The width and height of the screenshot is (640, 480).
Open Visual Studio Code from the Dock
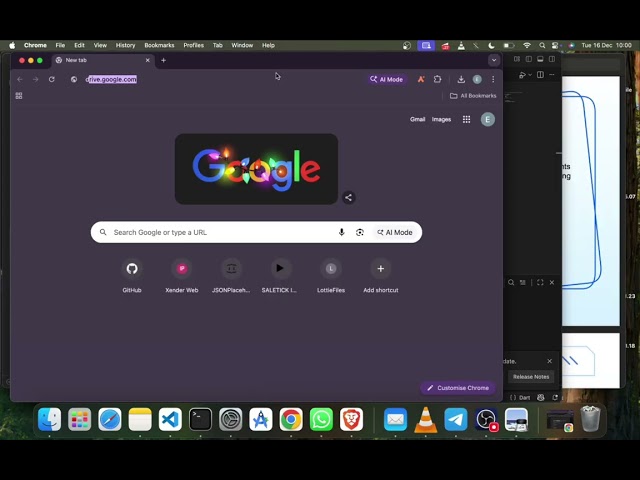(x=170, y=419)
